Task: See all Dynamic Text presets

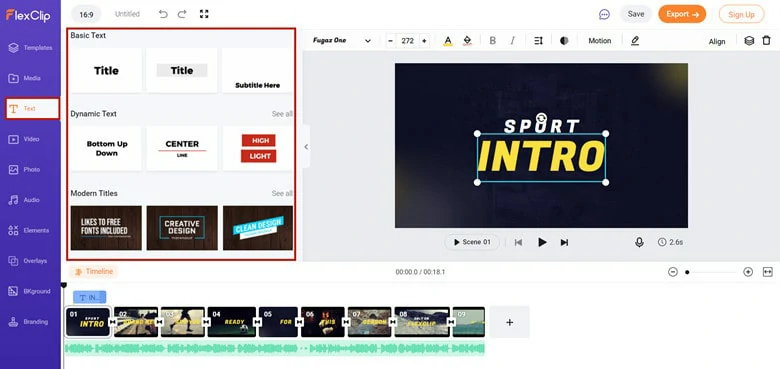Action: [x=282, y=114]
